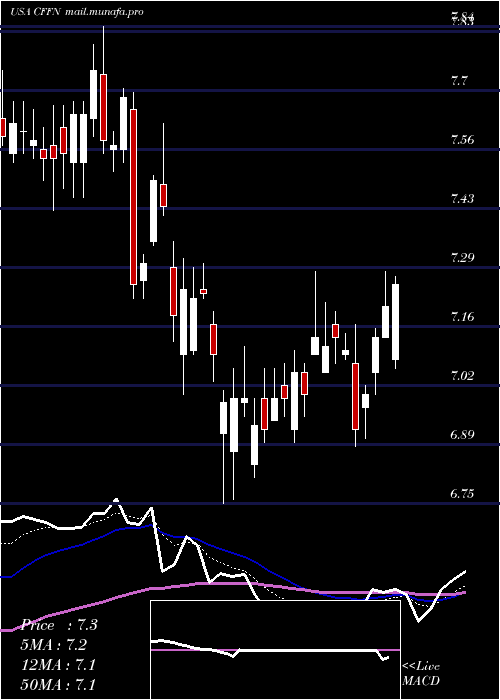Click the 6.75 price axis label
Viewport: 500px width, 700px height.
click(462, 493)
